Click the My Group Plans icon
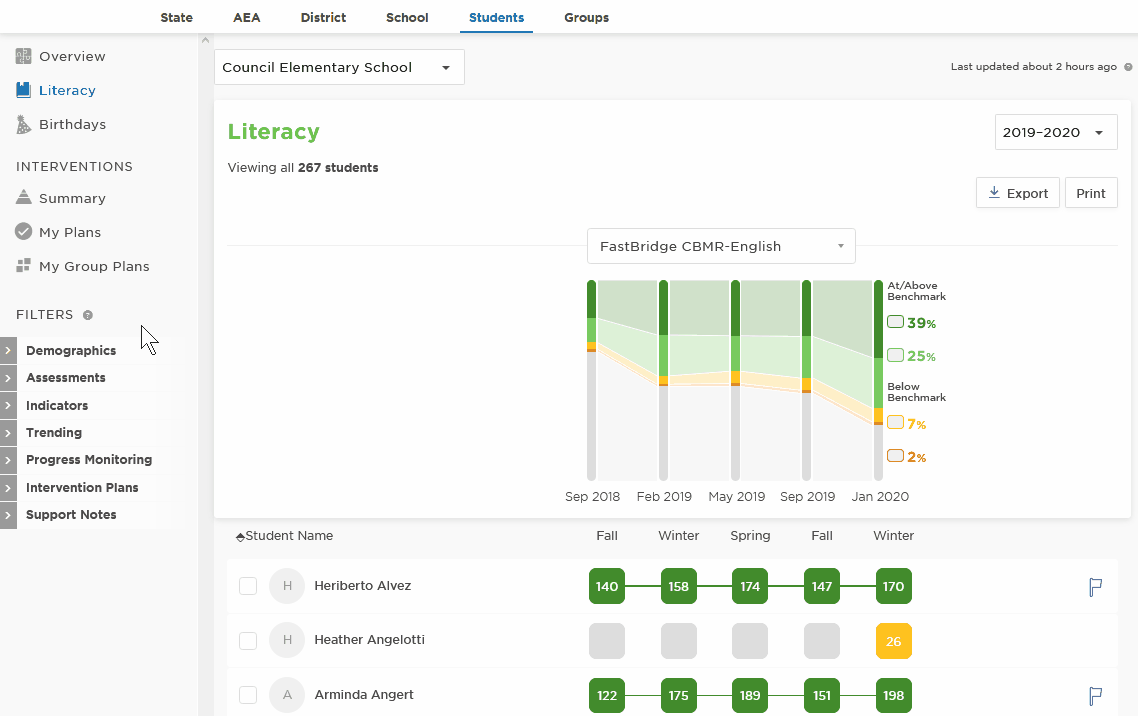This screenshot has height=716, width=1138. 23,266
